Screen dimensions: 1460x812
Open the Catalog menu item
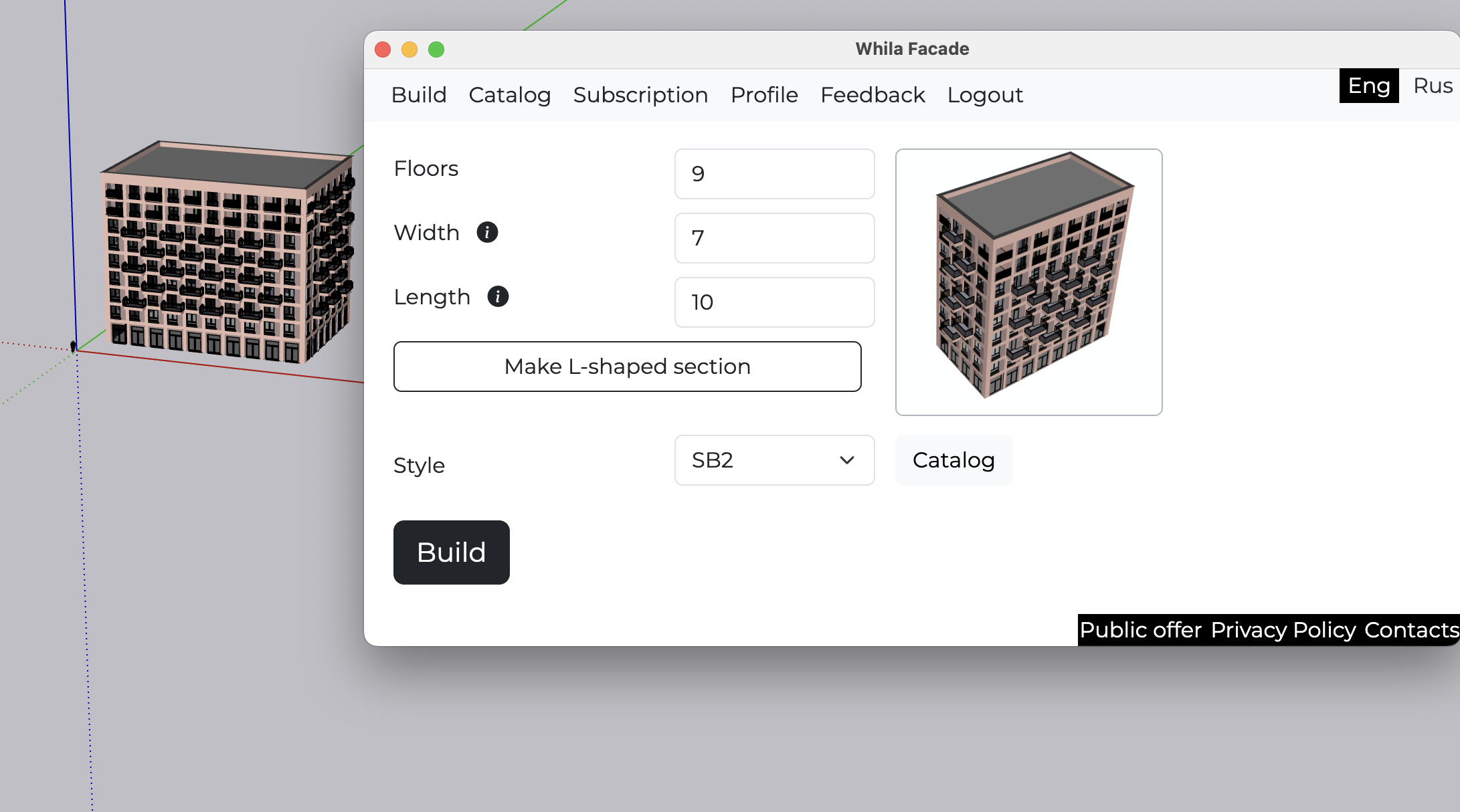point(509,95)
